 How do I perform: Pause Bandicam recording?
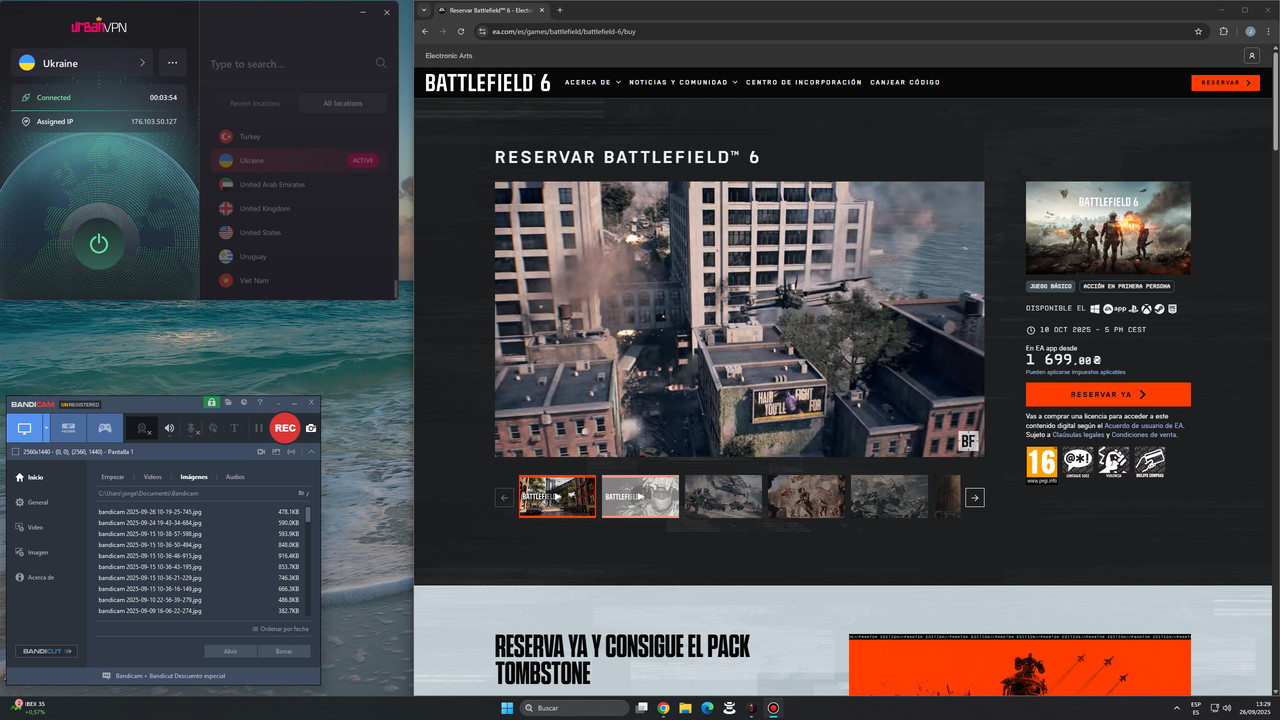pos(258,428)
